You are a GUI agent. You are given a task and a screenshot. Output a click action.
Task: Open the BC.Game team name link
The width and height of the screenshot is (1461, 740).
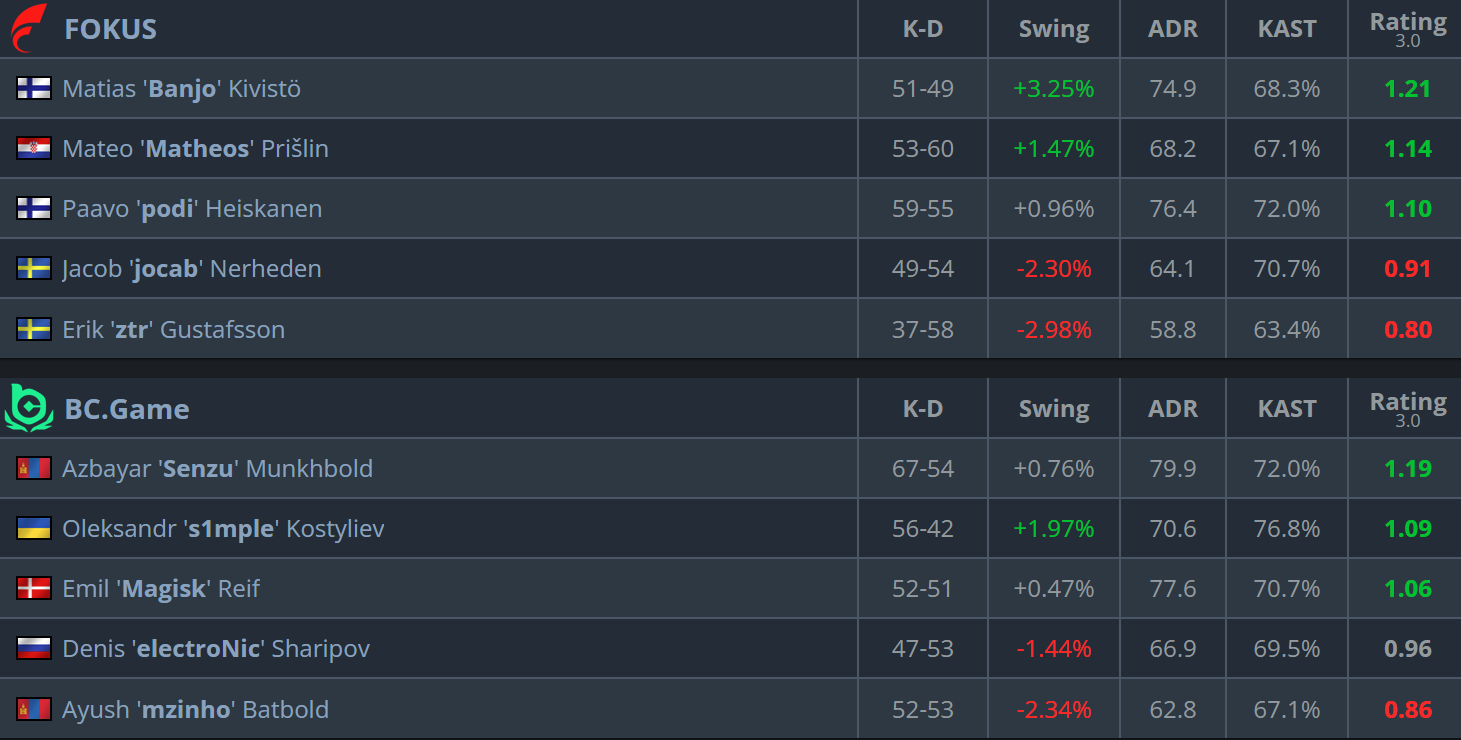click(x=127, y=409)
